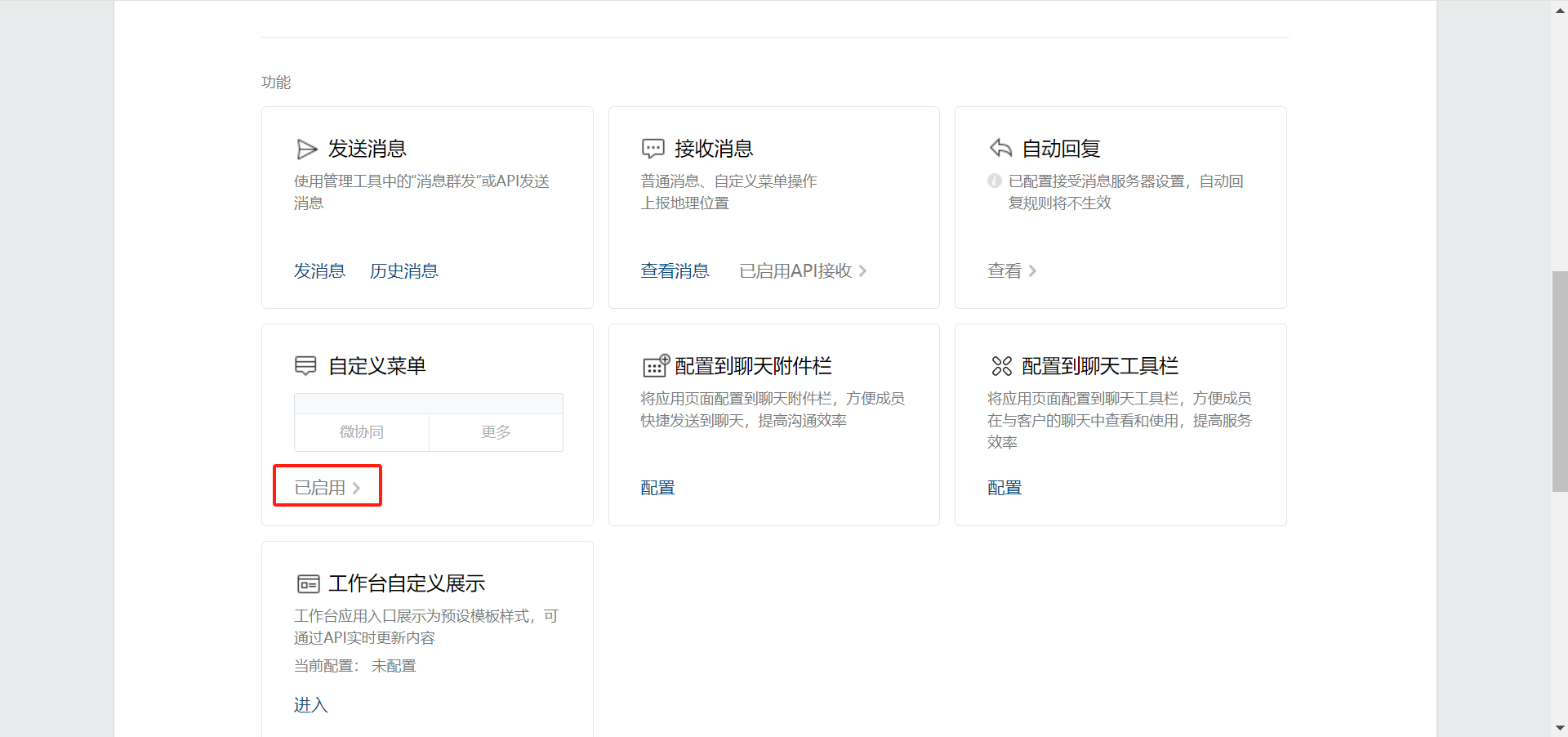The width and height of the screenshot is (1568, 737).
Task: Click the info icon in 自动回复 description
Action: tap(994, 181)
